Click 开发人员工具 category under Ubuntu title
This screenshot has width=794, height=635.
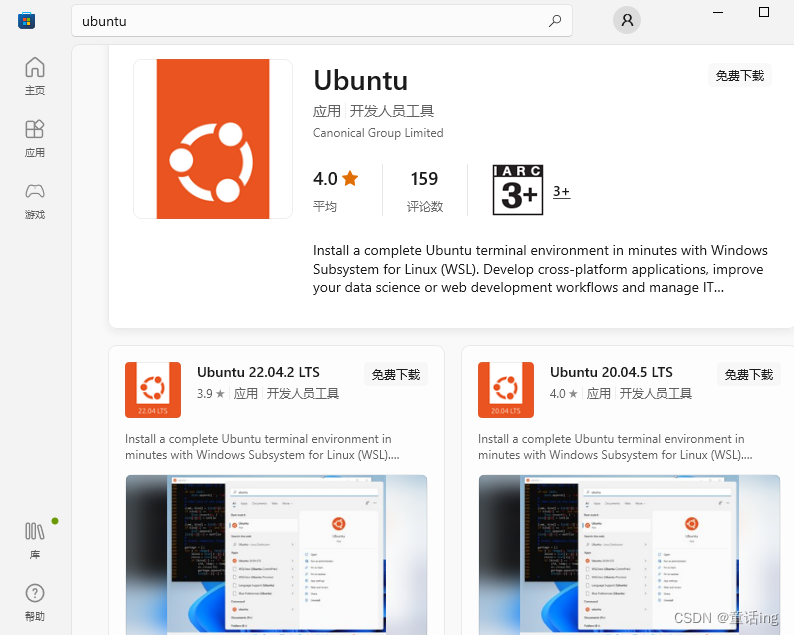pyautogui.click(x=391, y=111)
